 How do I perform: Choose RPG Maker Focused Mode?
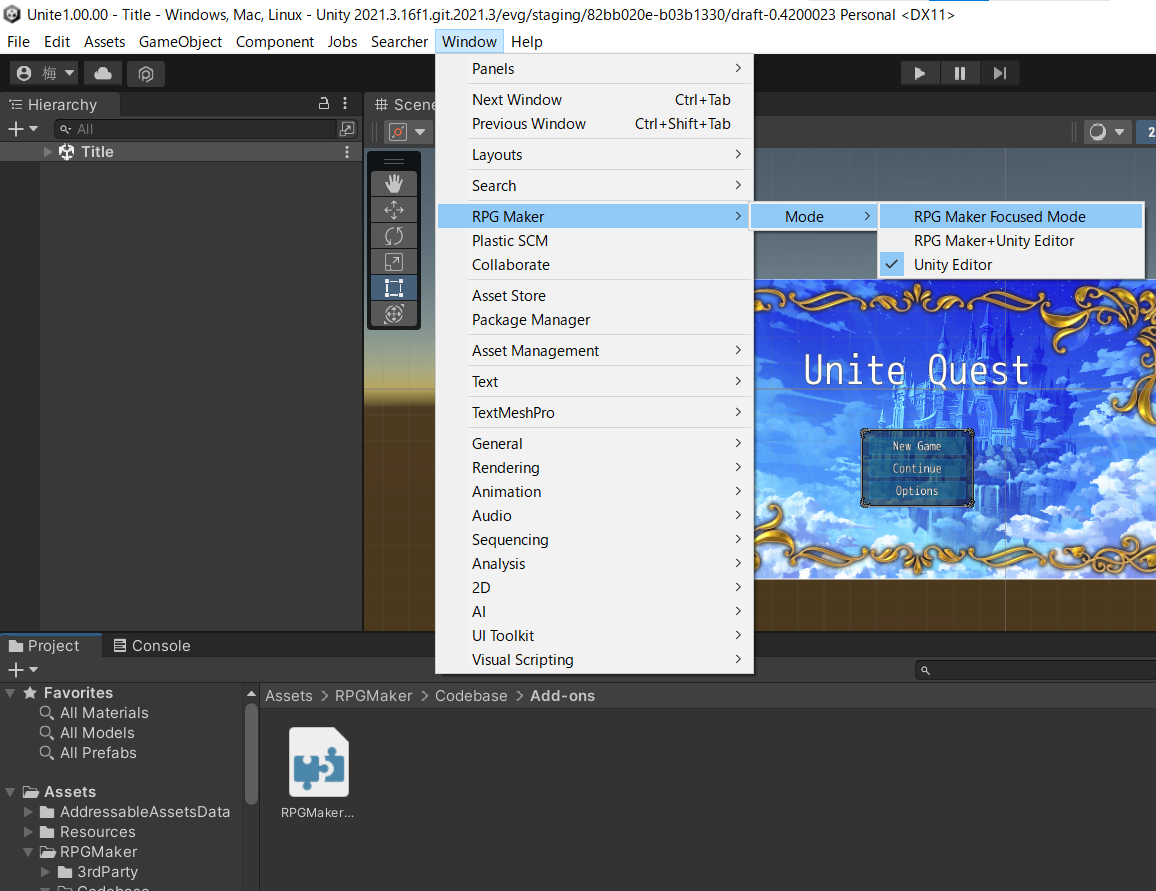tap(1011, 217)
